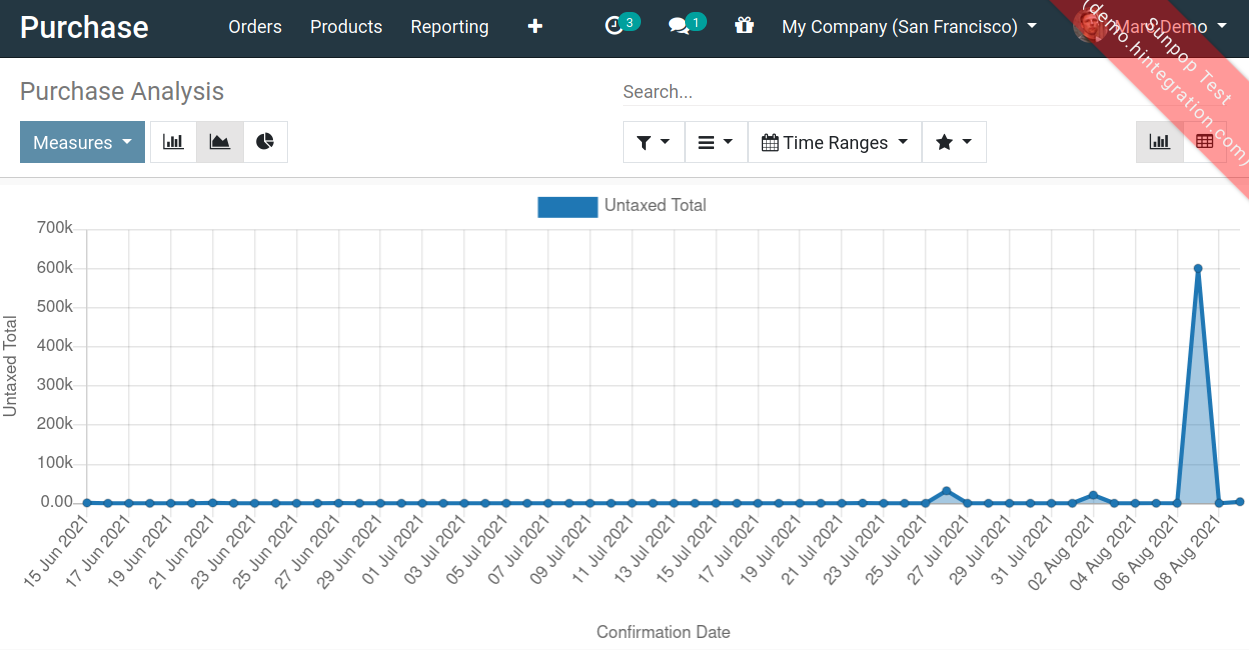This screenshot has height=650, width=1249.
Task: Open the My Company (San Francisco) switcher
Action: pyautogui.click(x=909, y=27)
